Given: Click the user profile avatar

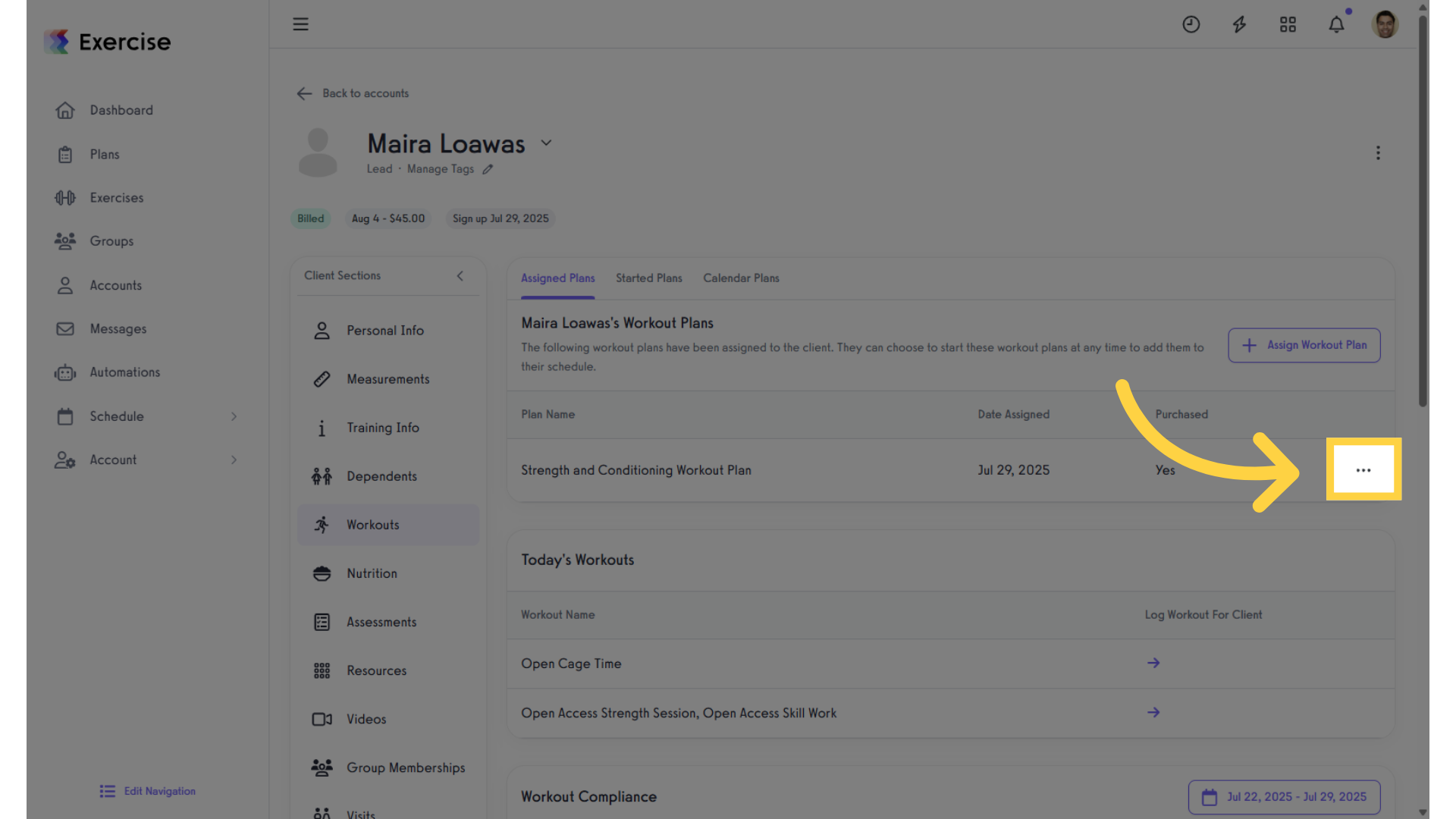Looking at the screenshot, I should (1385, 24).
